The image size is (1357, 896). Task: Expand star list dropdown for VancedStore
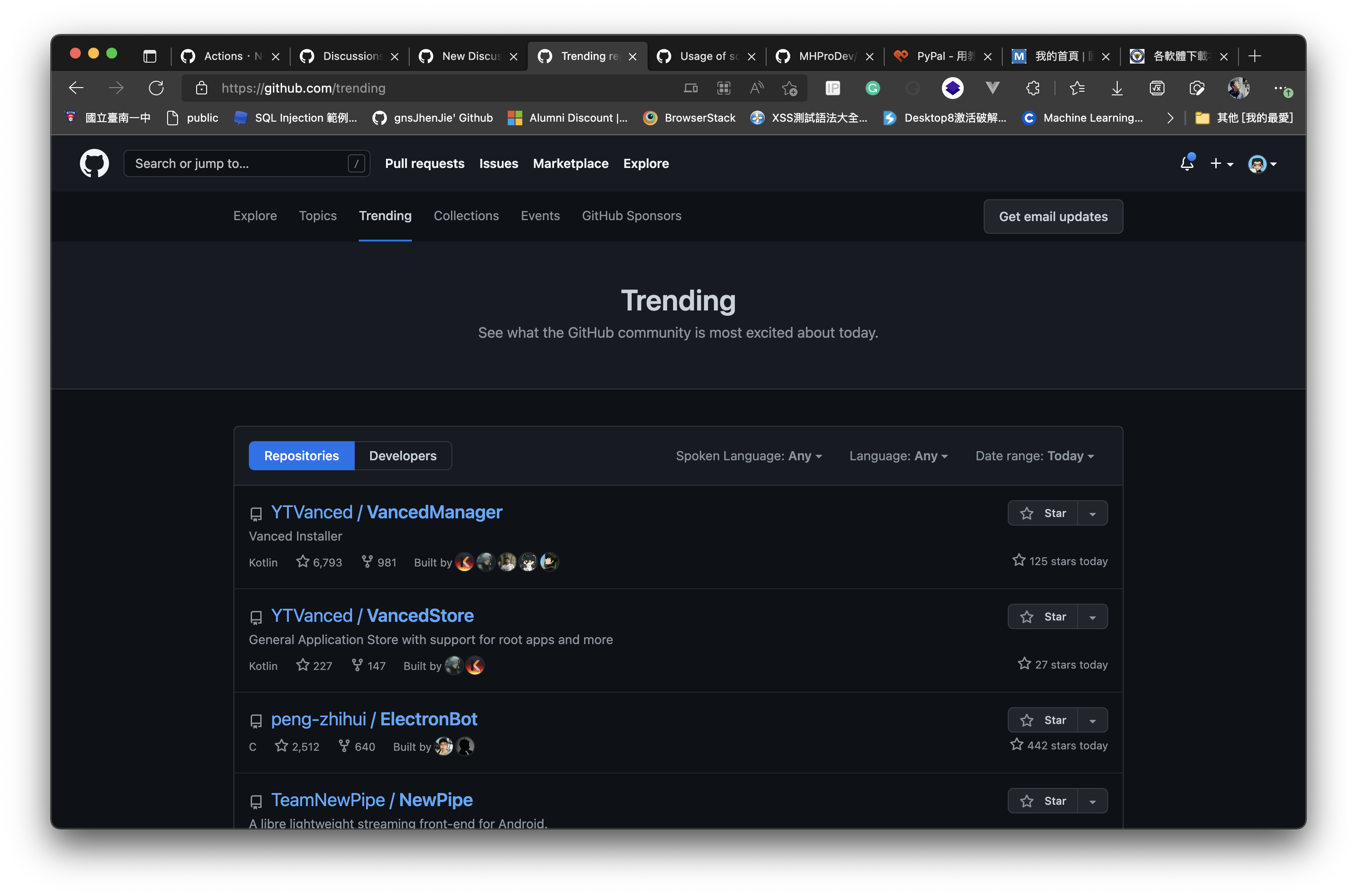point(1092,617)
